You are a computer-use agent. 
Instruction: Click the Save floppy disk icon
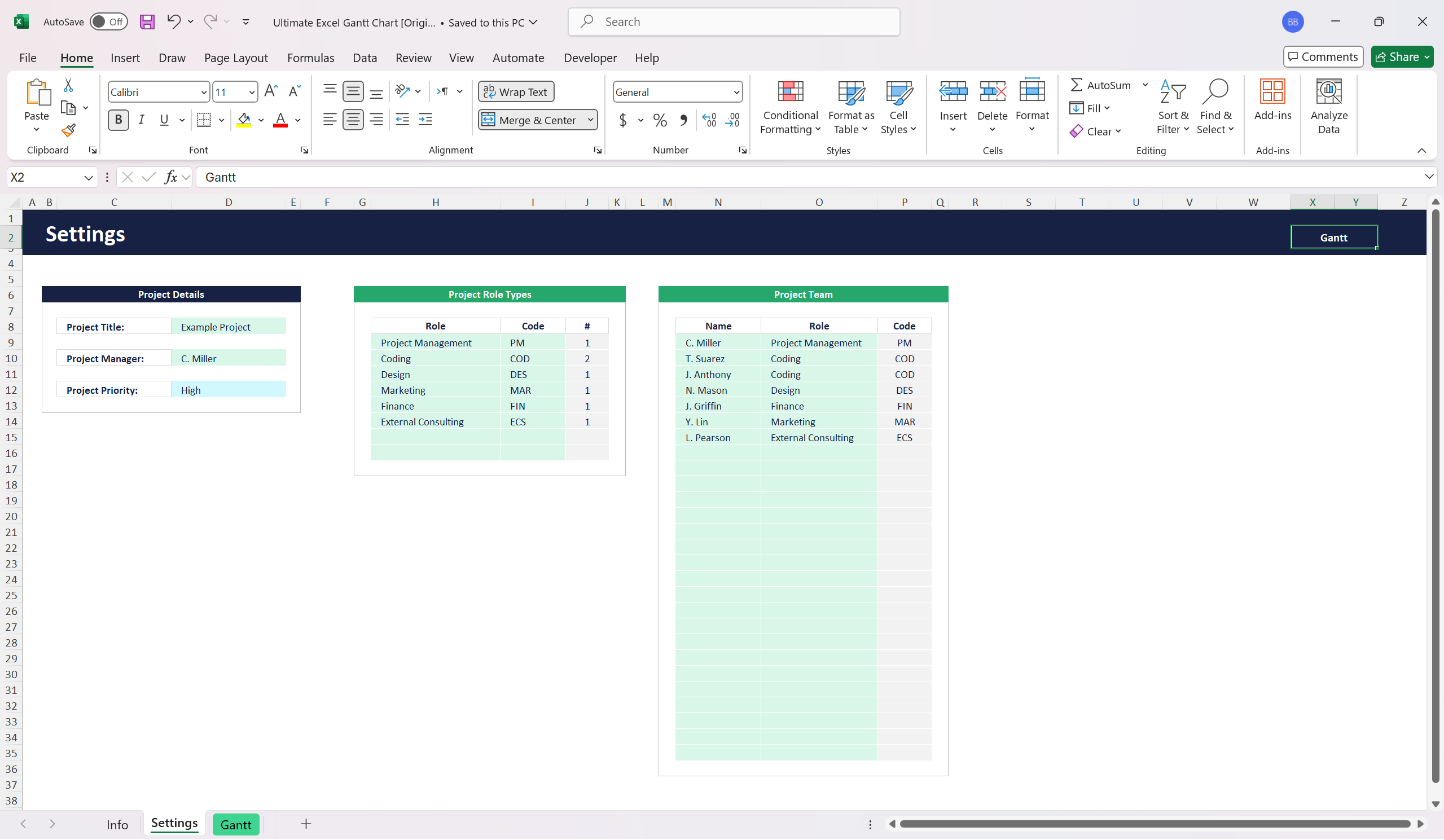(x=147, y=22)
